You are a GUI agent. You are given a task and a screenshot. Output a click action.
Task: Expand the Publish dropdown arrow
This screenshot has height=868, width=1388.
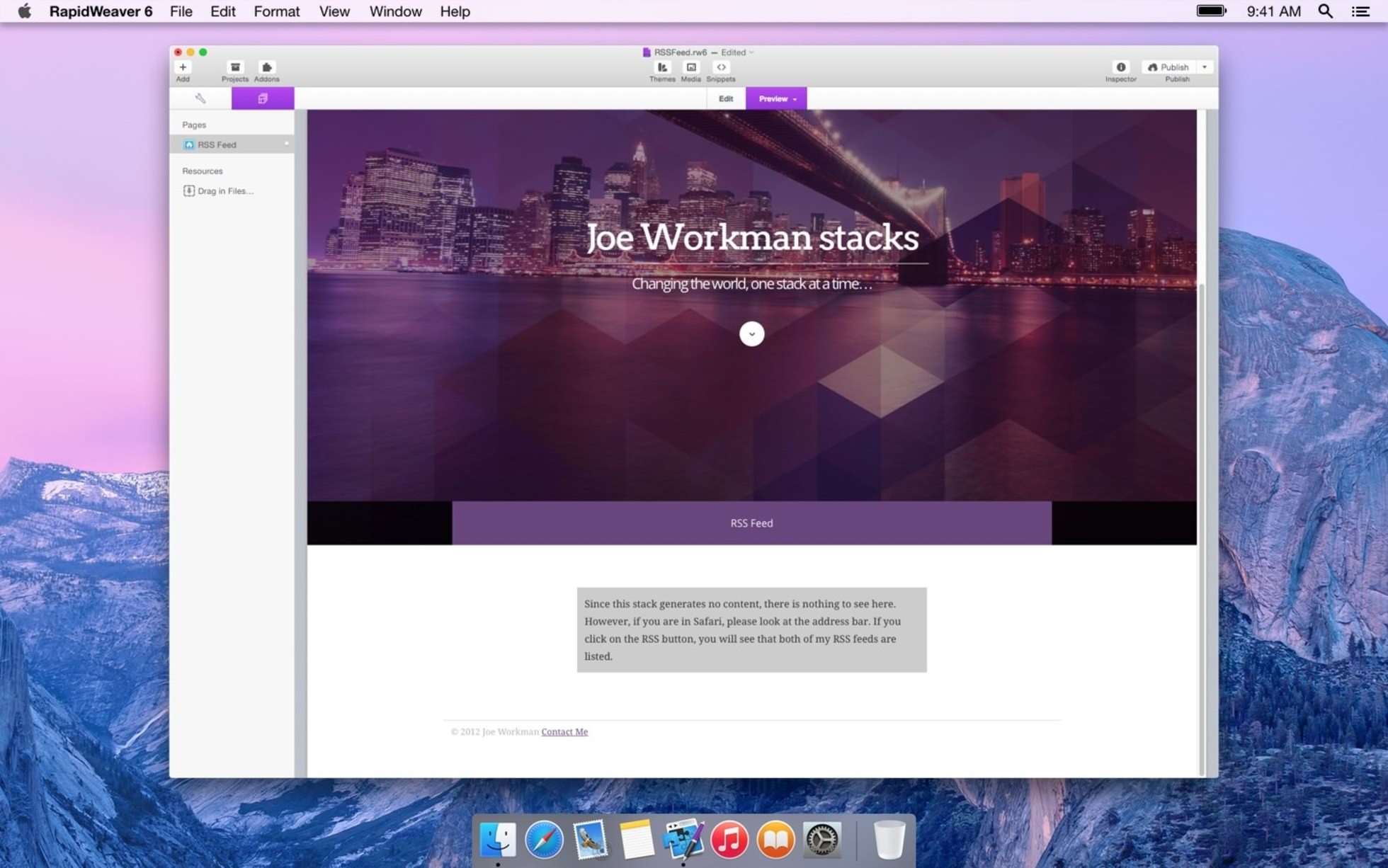(x=1205, y=67)
